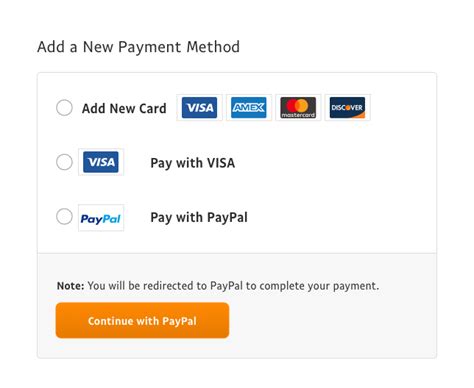Click the word Method in the page heading
Image resolution: width=474 pixels, height=388 pixels.
[x=213, y=47]
